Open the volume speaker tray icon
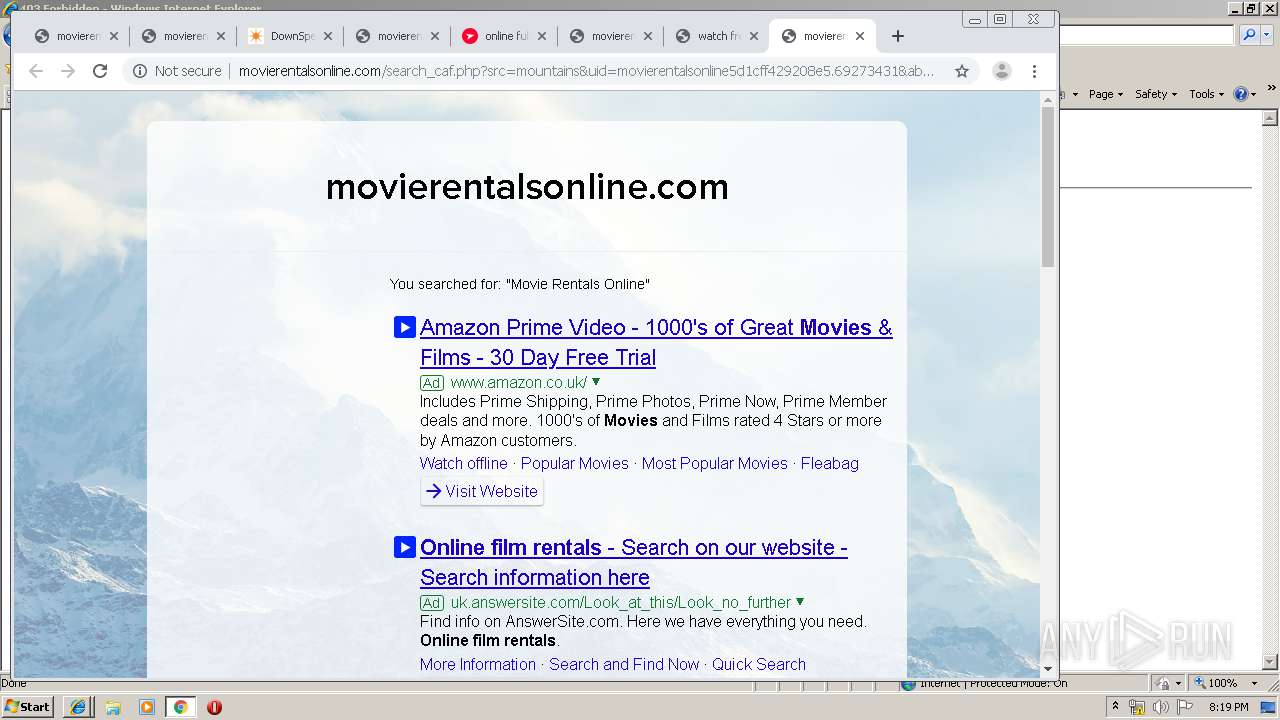Viewport: 1280px width, 720px height. coord(1160,707)
